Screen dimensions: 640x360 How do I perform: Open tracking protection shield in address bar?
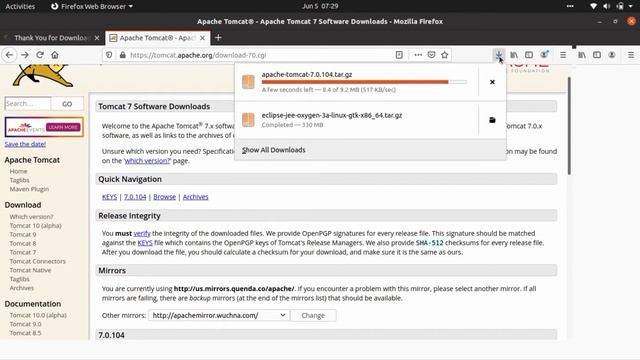pyautogui.click(x=109, y=55)
